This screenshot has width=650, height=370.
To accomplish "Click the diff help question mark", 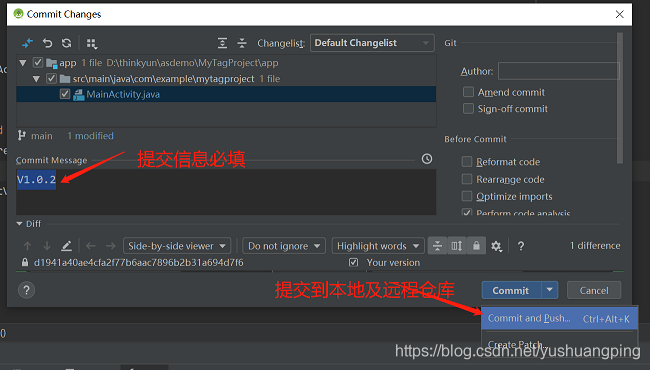I will tap(521, 246).
